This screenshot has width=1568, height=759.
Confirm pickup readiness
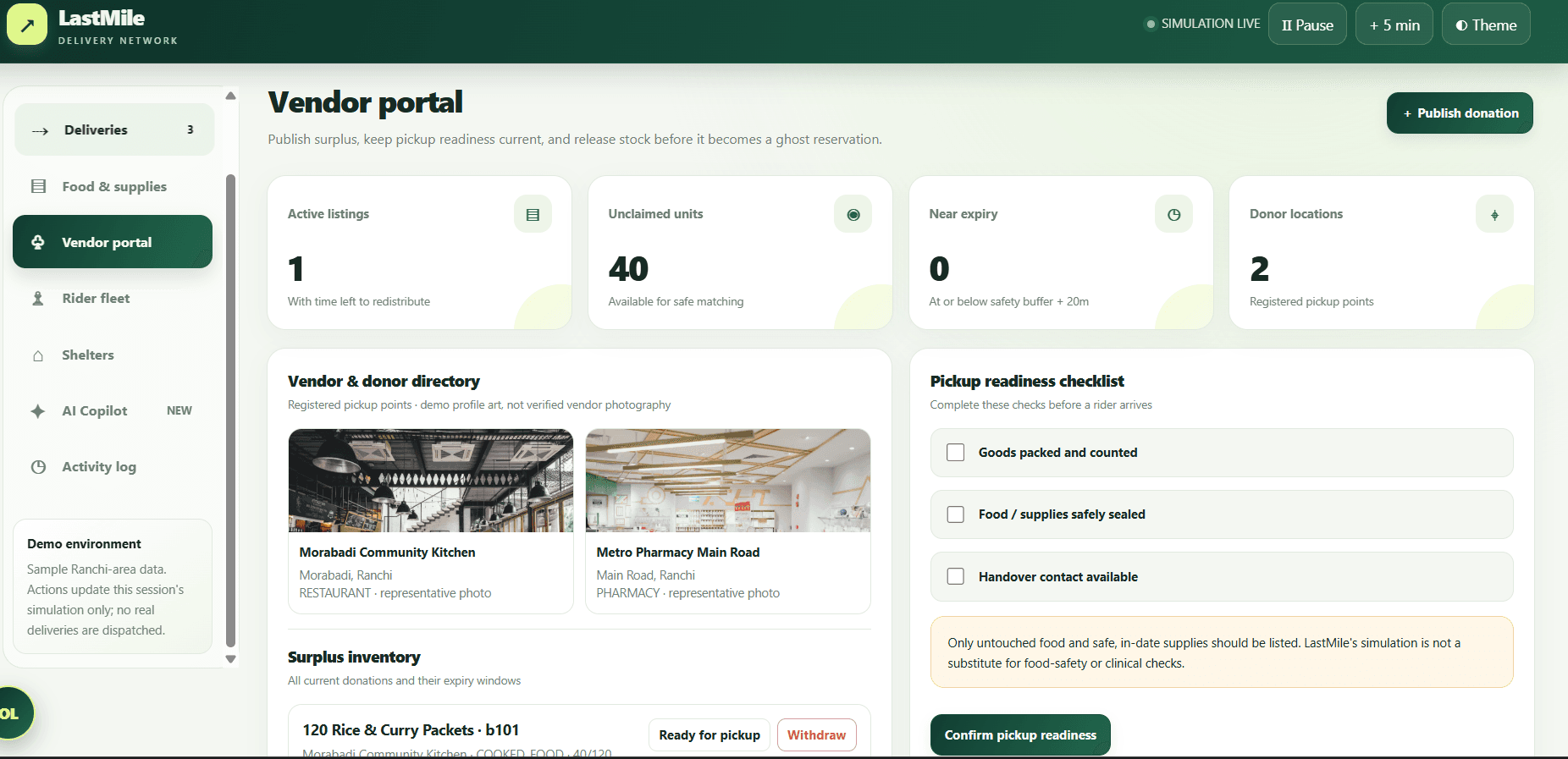tap(1020, 735)
